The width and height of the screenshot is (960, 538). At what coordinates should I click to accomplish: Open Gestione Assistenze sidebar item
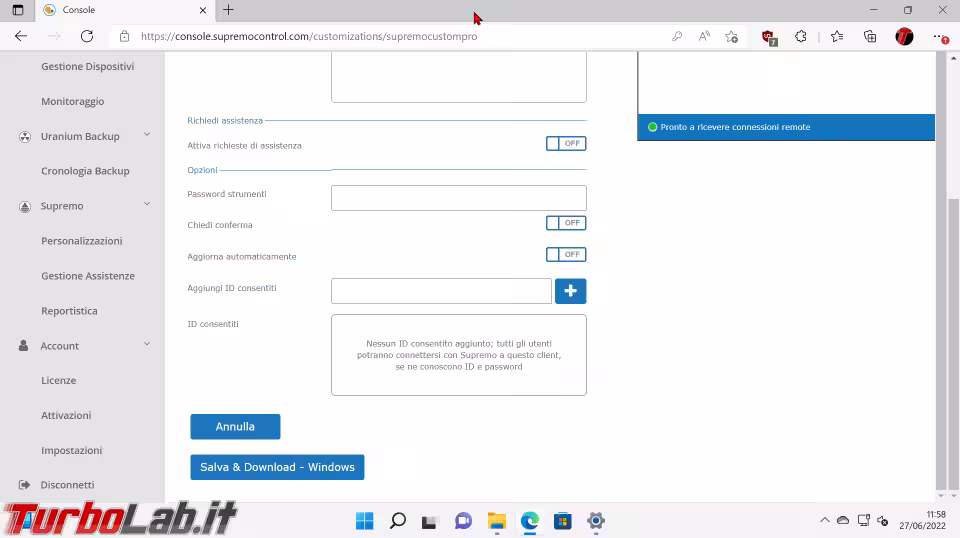tap(88, 275)
